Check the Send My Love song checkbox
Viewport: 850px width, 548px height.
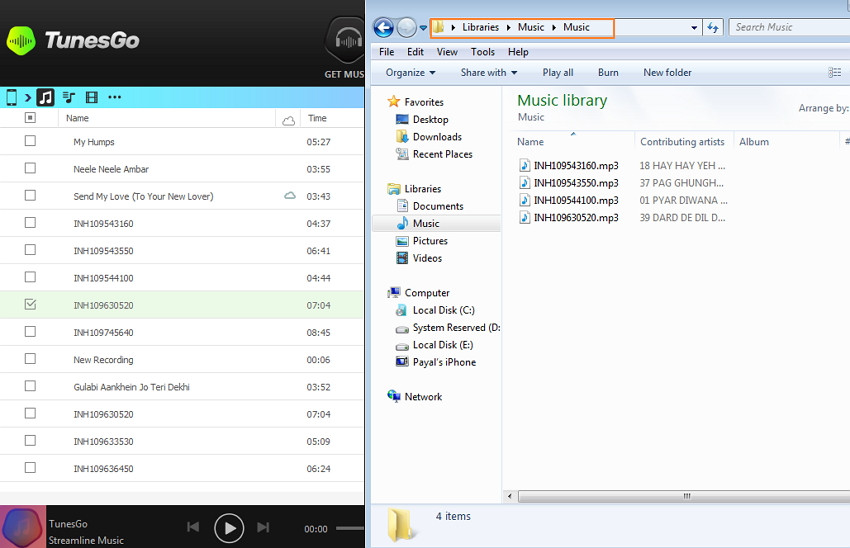point(30,195)
